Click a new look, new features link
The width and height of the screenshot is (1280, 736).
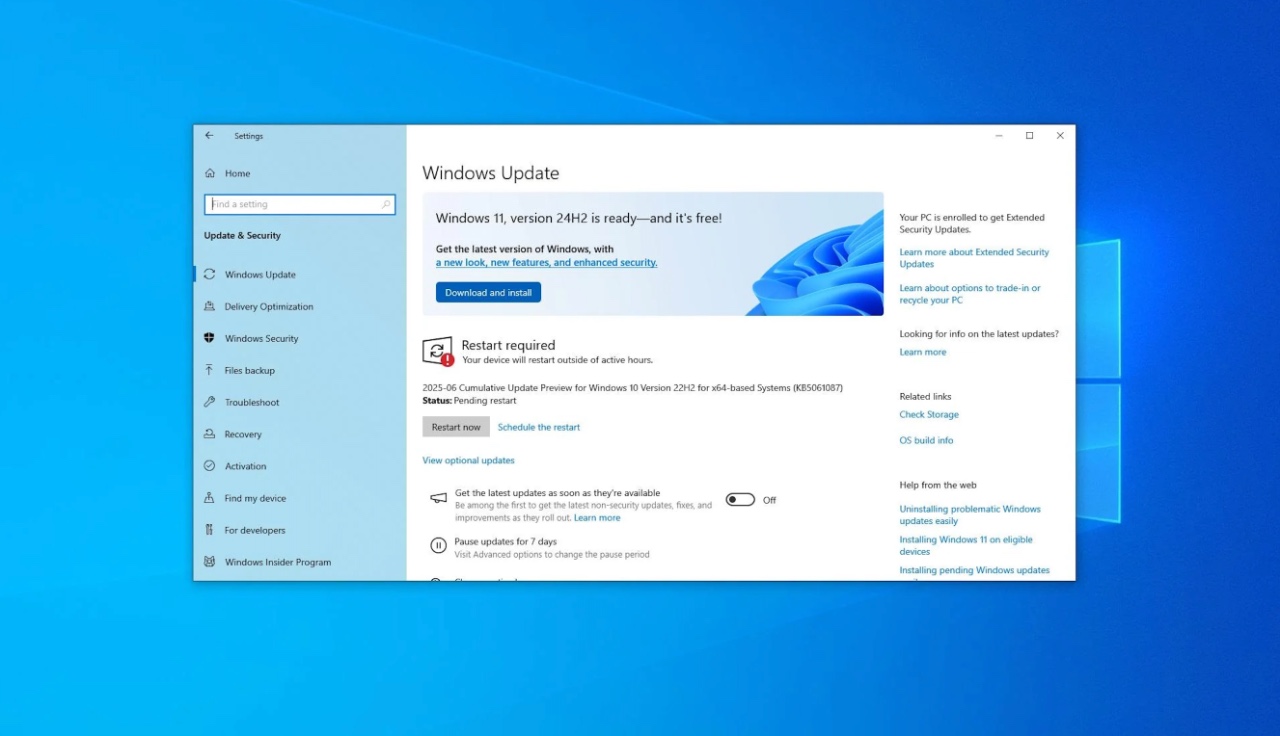(546, 262)
